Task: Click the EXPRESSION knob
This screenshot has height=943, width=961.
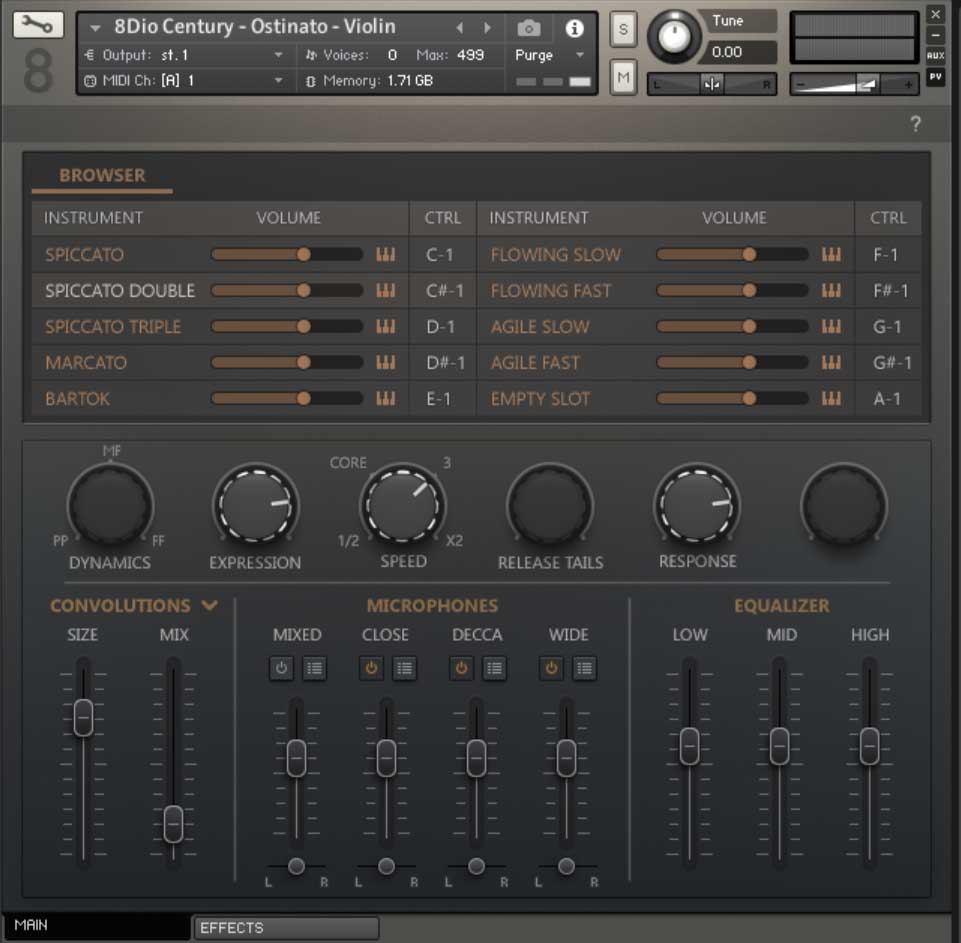Action: (256, 506)
